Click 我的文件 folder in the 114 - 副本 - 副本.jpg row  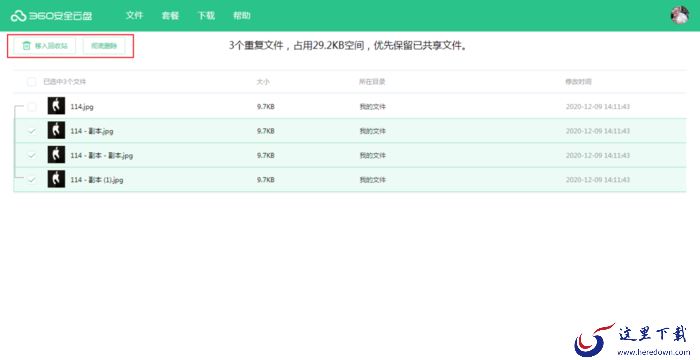(x=372, y=155)
